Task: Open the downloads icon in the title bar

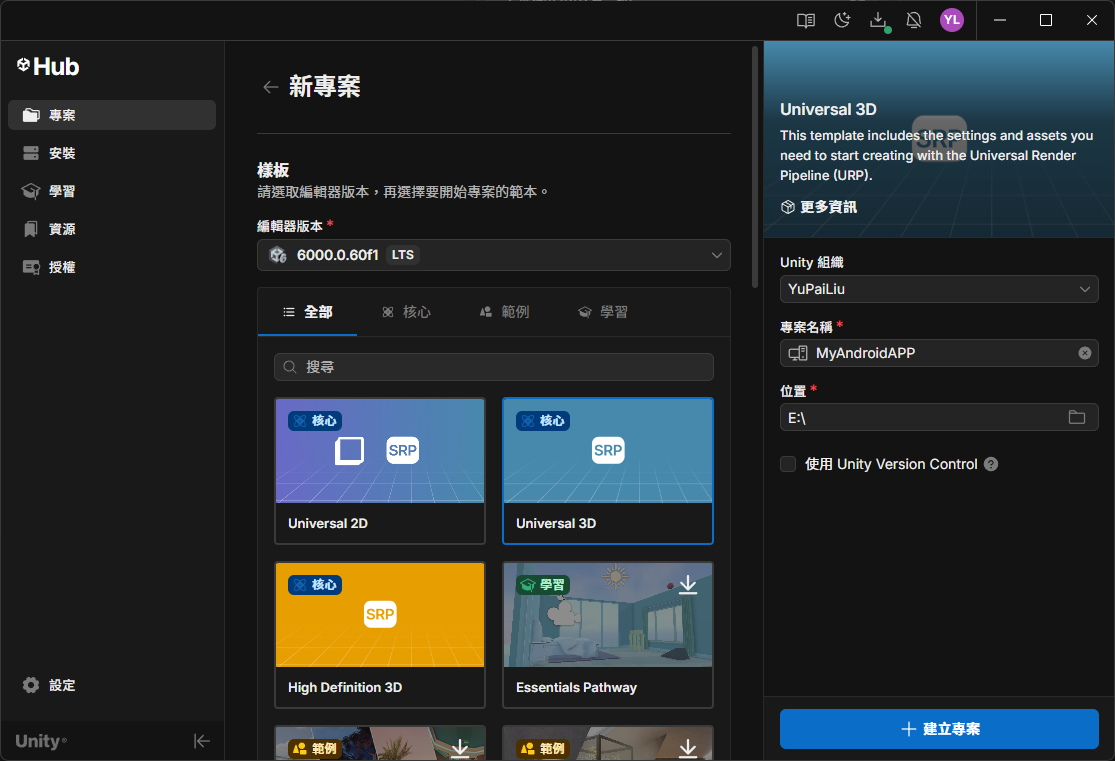Action: [878, 19]
